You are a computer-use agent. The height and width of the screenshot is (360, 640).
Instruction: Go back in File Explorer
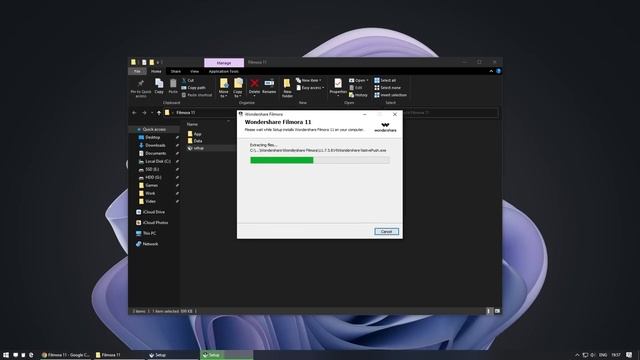[134, 113]
